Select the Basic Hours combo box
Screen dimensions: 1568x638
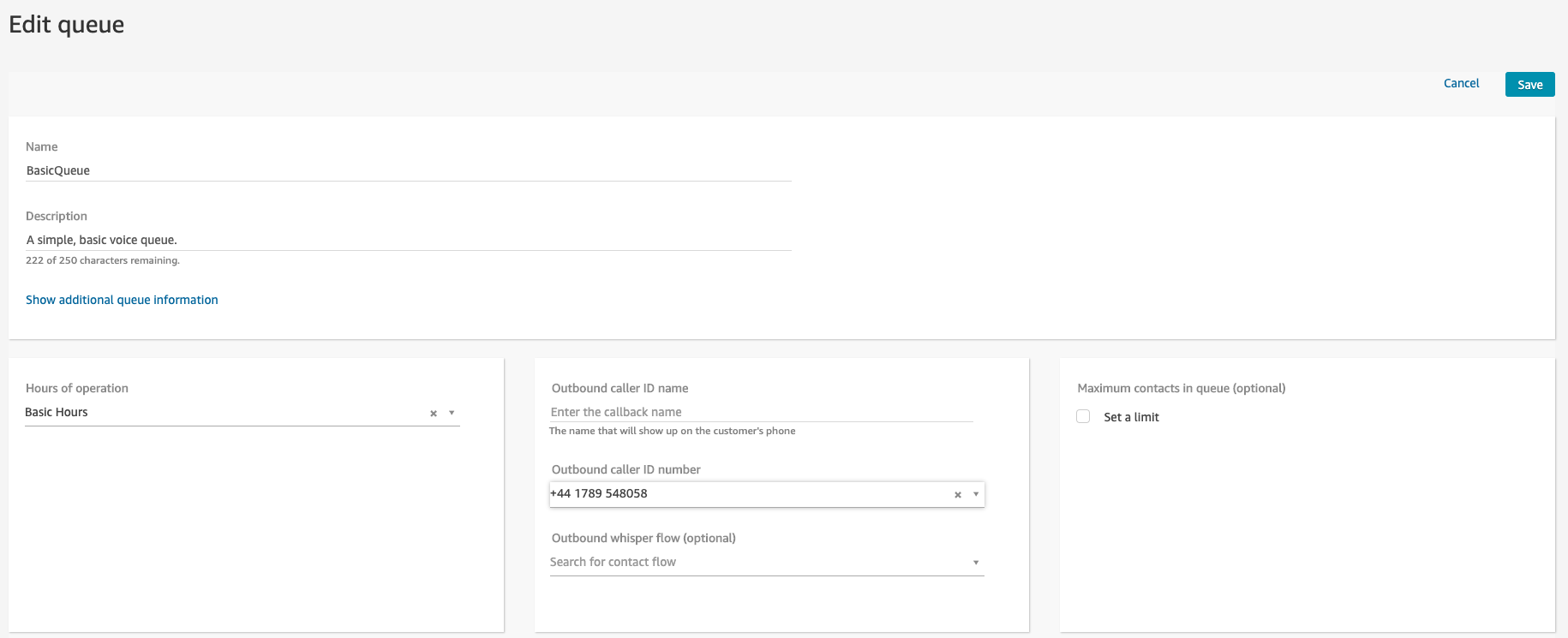coord(242,413)
